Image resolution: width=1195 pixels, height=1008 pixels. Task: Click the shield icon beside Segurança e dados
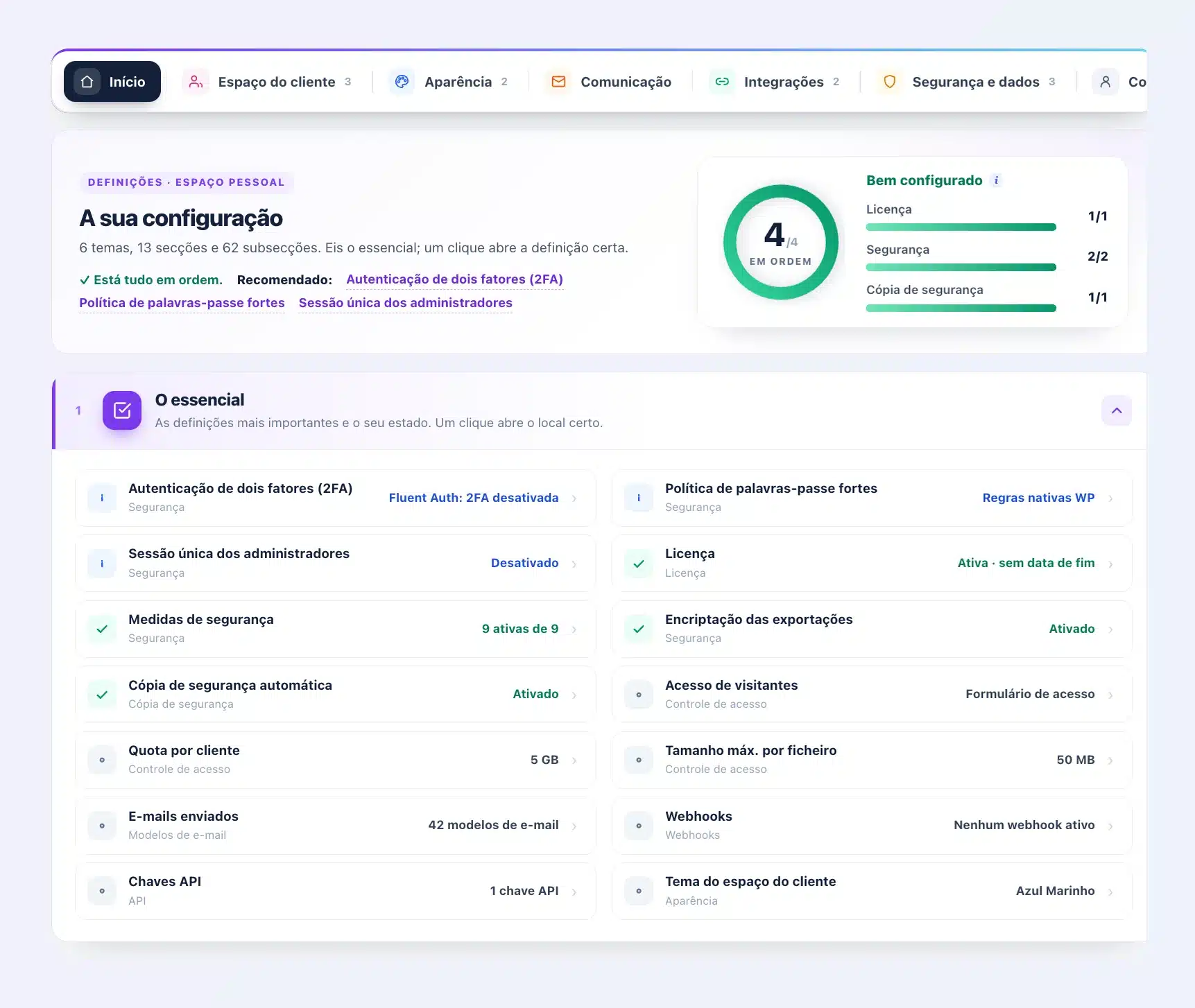click(x=890, y=82)
